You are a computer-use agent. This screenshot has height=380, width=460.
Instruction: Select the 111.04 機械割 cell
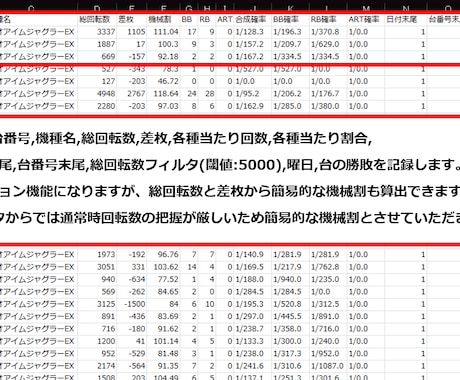click(x=163, y=32)
